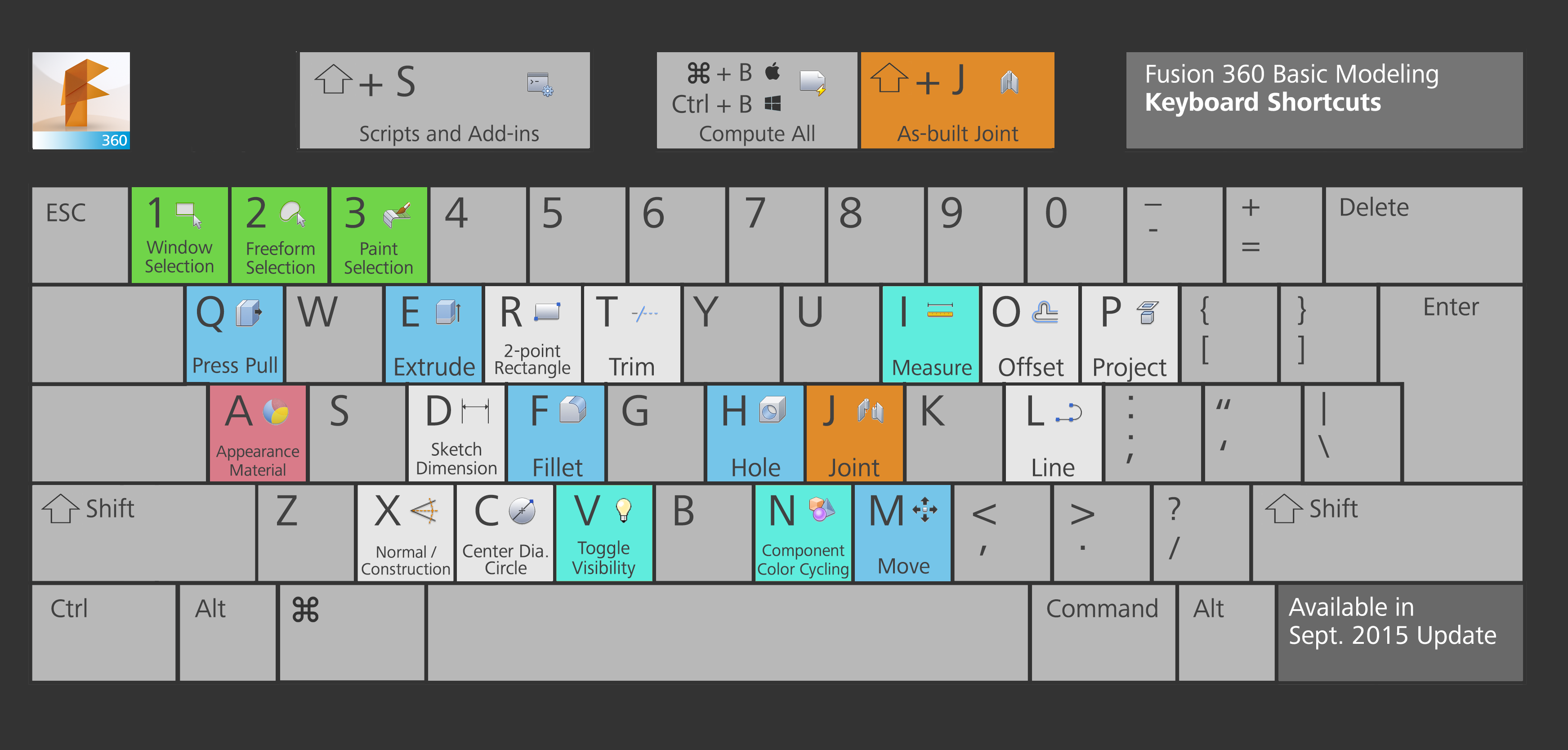Click the Toggle Visibility lightbulb icon

click(624, 510)
